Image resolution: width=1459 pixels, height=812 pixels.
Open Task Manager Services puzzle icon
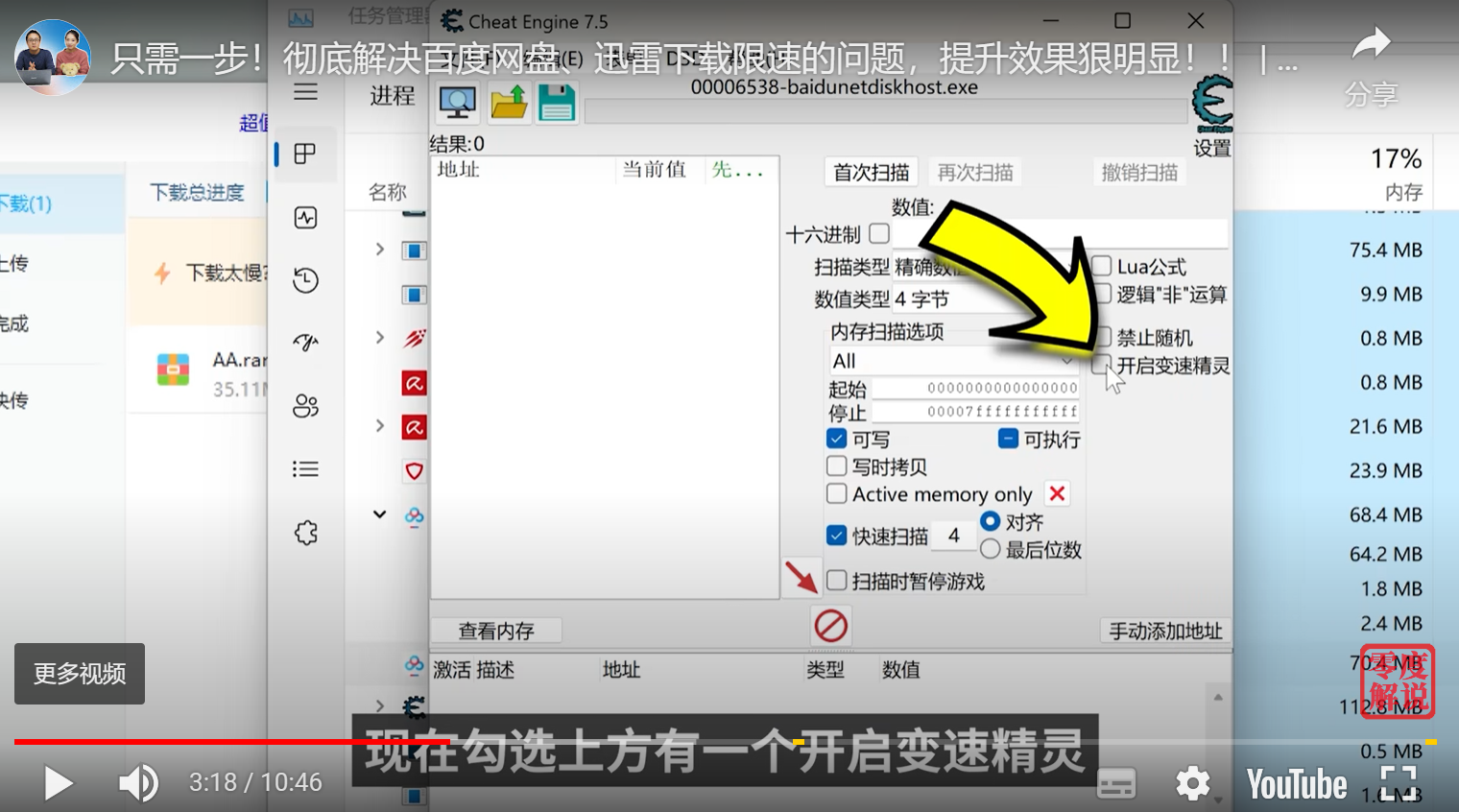click(305, 533)
